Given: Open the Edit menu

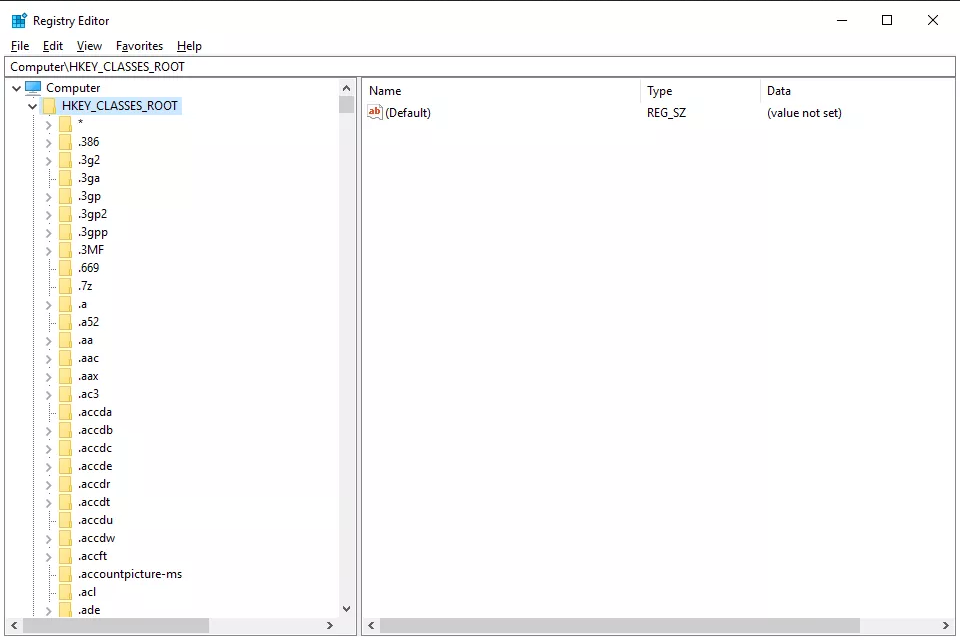Looking at the screenshot, I should click(x=53, y=46).
